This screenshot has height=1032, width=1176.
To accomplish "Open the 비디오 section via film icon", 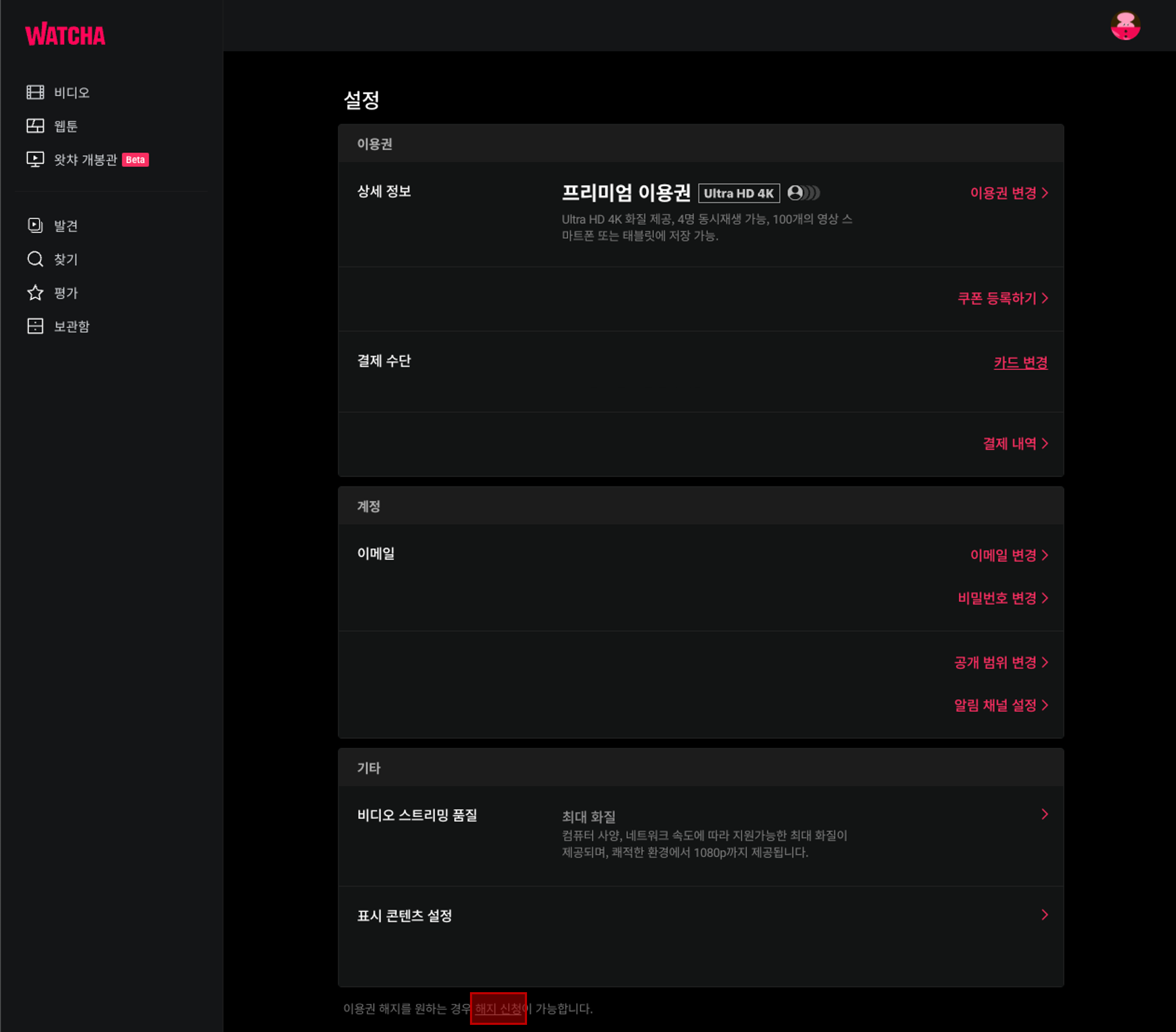I will [x=35, y=92].
